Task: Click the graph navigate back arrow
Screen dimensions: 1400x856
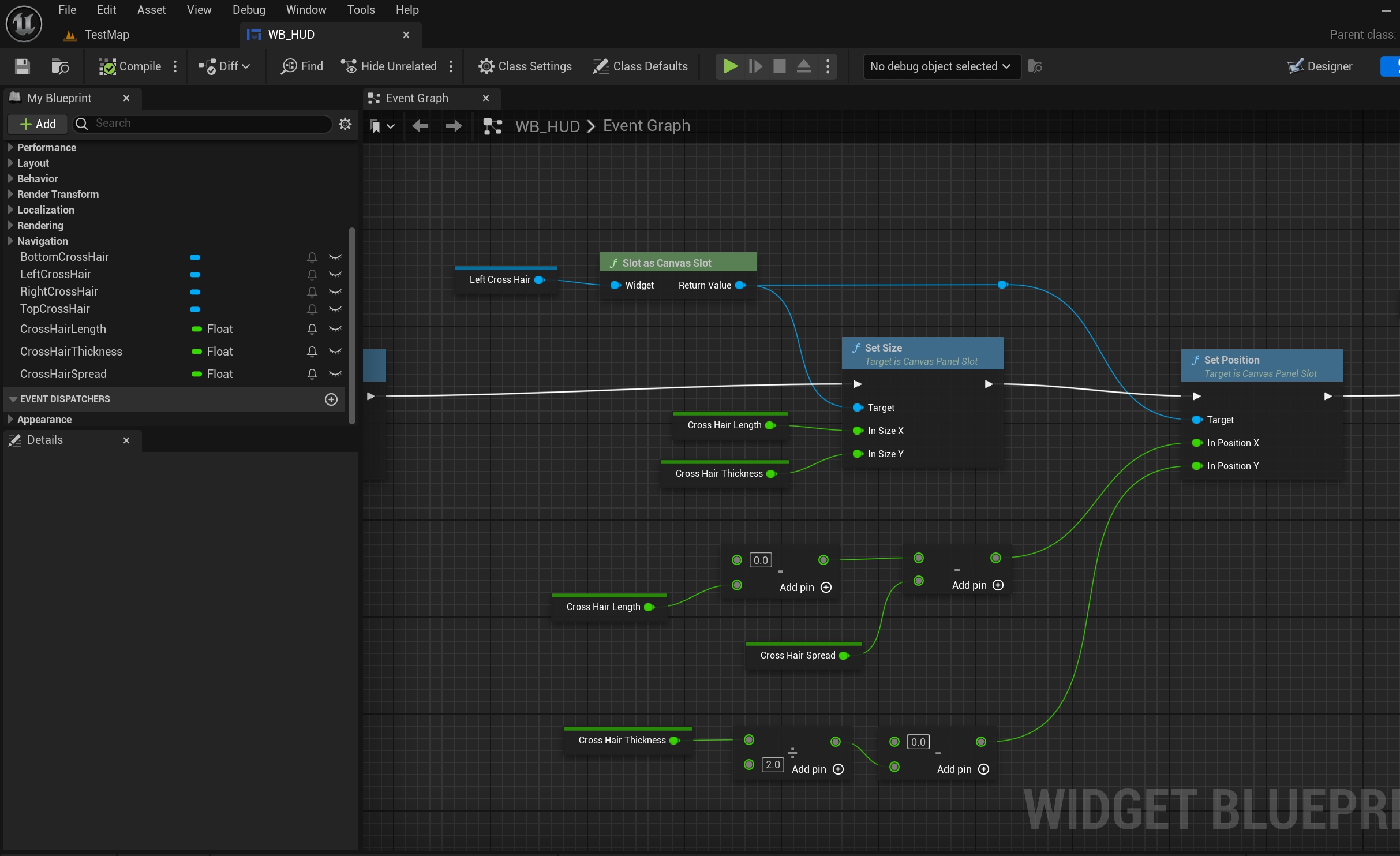Action: (420, 126)
